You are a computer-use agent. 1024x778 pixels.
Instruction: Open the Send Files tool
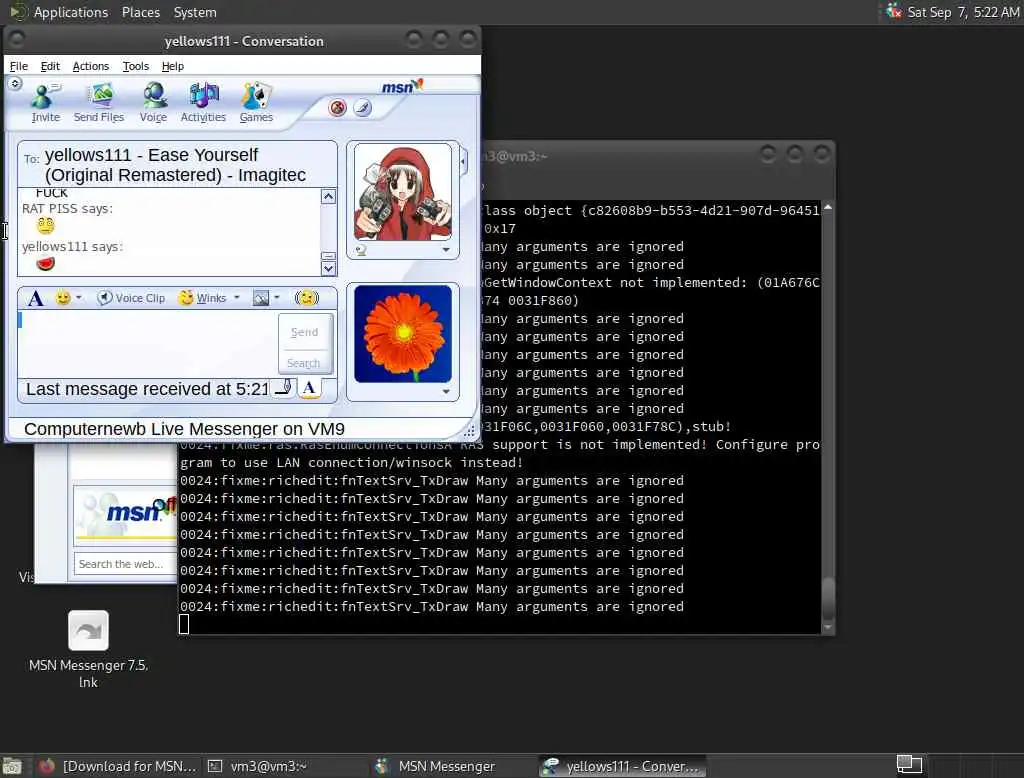pyautogui.click(x=99, y=103)
